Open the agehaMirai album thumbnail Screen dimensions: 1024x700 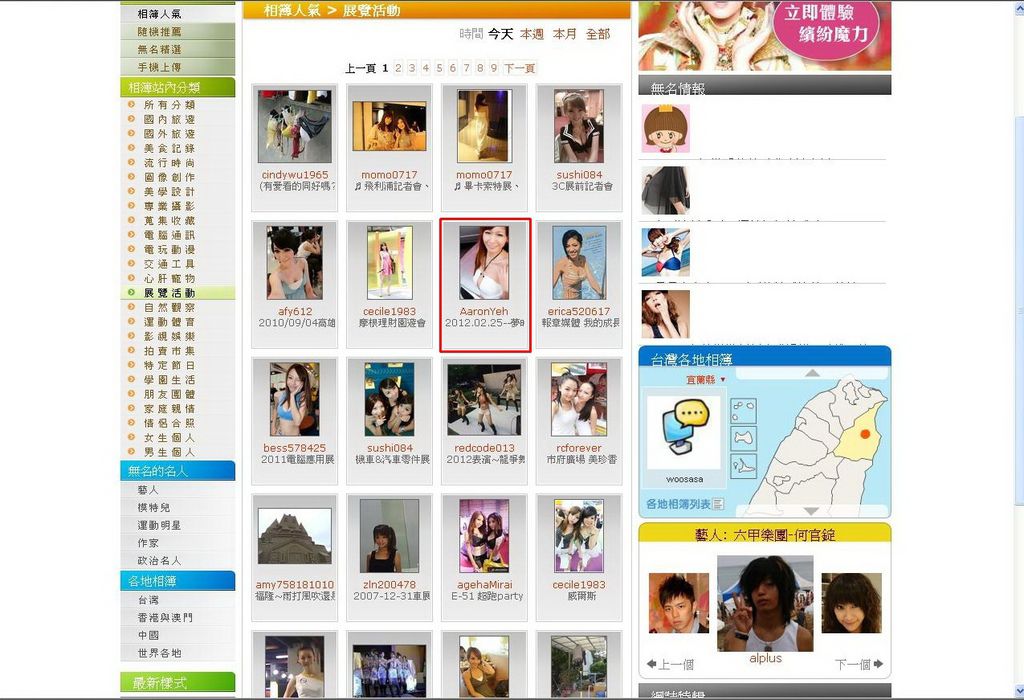[x=484, y=536]
